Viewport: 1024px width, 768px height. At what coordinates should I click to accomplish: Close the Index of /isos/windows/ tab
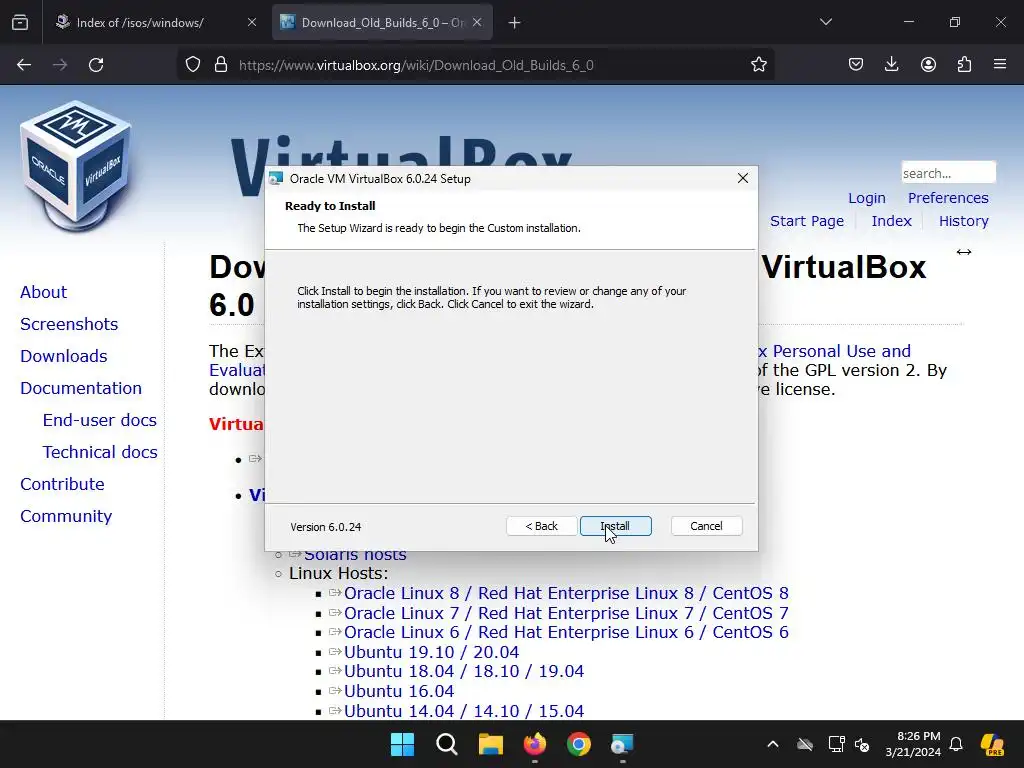[x=251, y=23]
